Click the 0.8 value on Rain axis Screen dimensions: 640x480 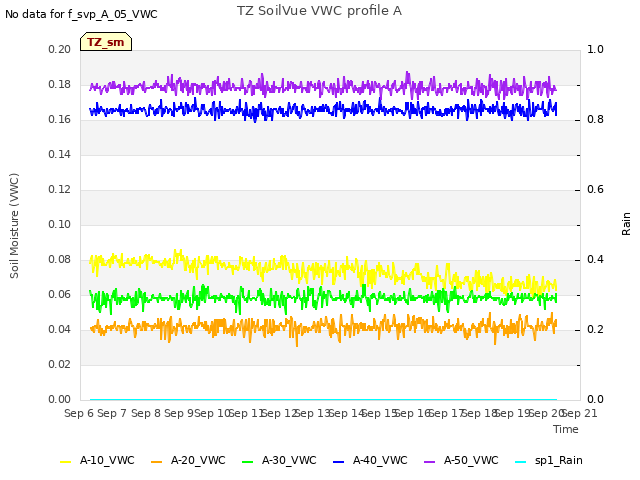pos(595,120)
